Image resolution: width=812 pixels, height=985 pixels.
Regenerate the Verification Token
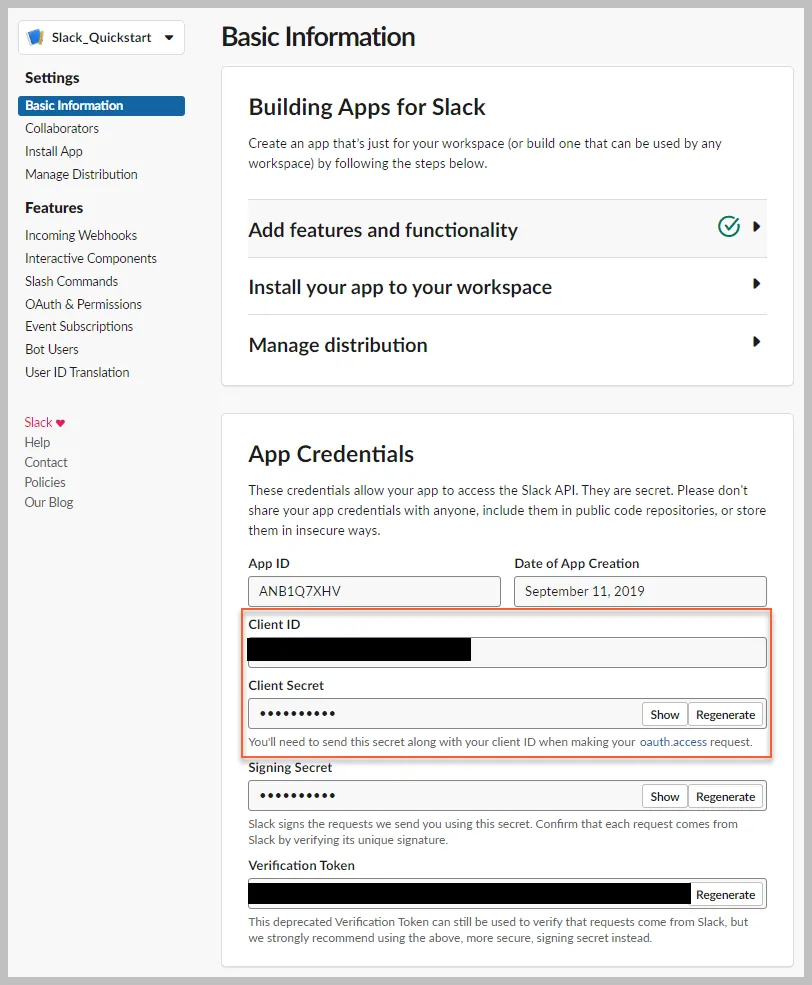(x=725, y=895)
